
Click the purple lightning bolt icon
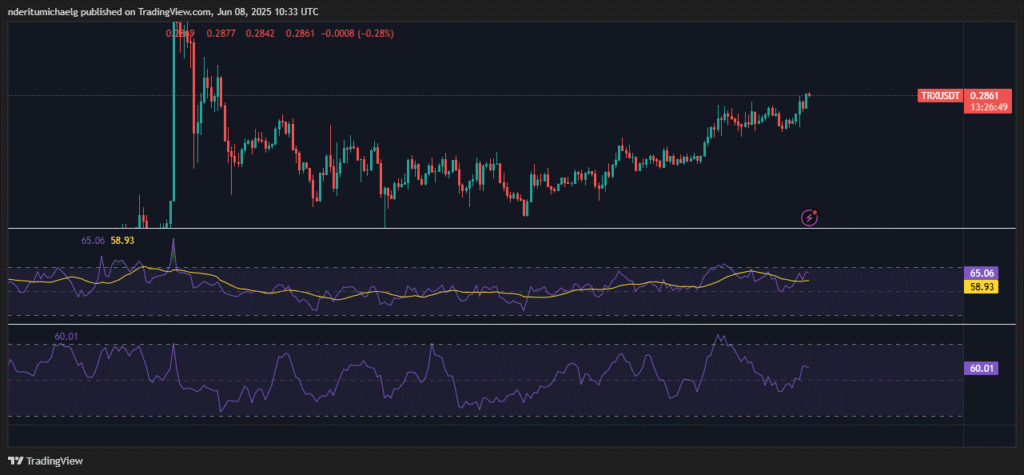pos(812,216)
